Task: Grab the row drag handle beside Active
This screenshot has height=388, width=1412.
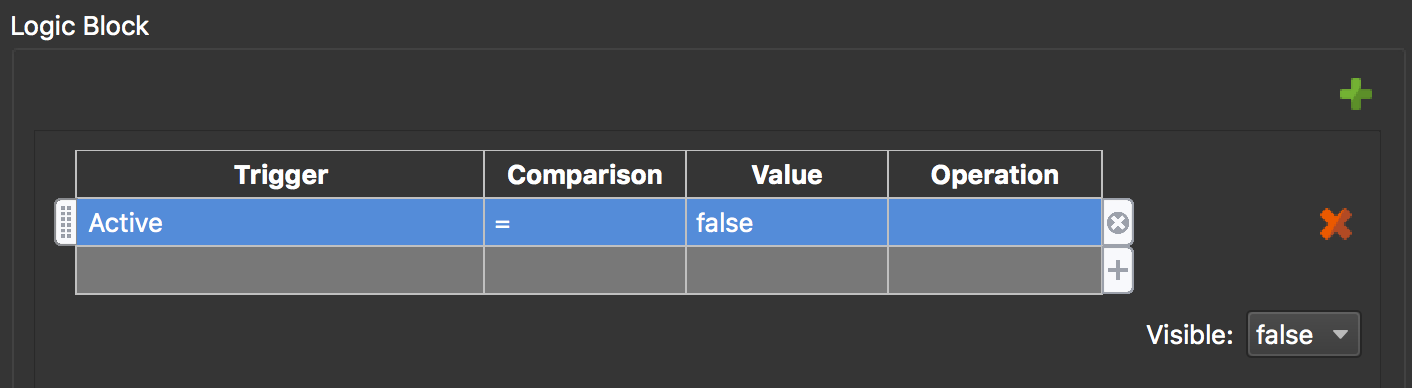Action: [x=65, y=222]
